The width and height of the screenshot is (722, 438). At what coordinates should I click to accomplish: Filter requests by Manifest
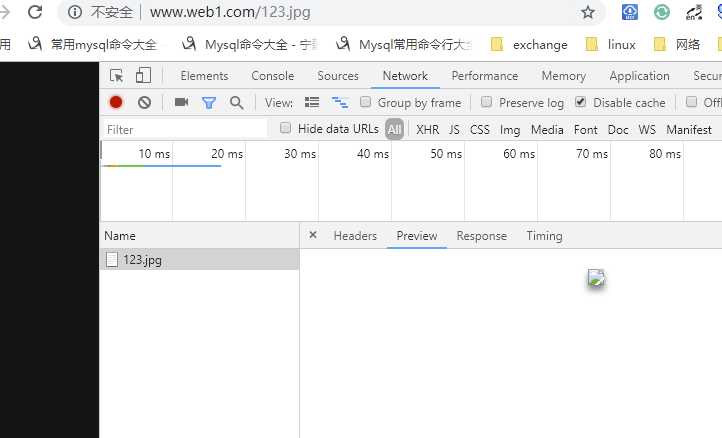coord(689,130)
